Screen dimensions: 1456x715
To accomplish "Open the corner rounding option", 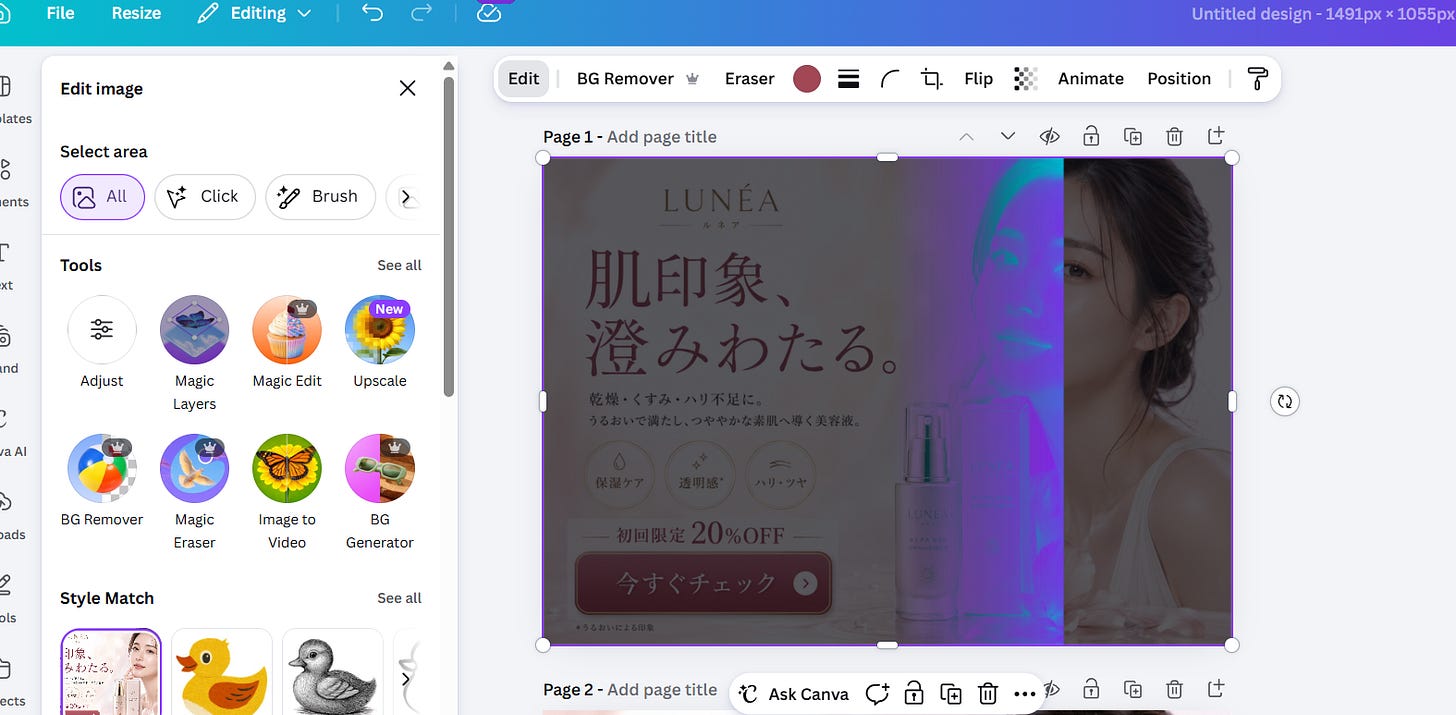I will tap(890, 79).
